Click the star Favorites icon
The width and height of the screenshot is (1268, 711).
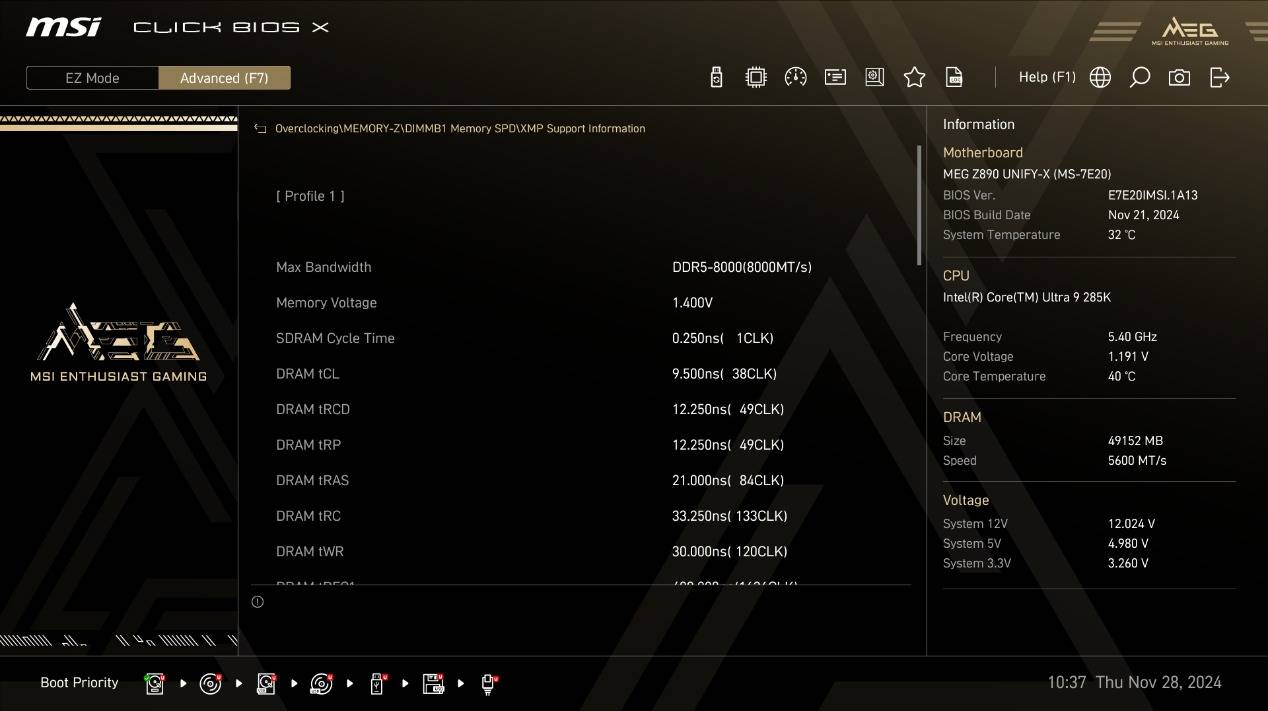[914, 78]
